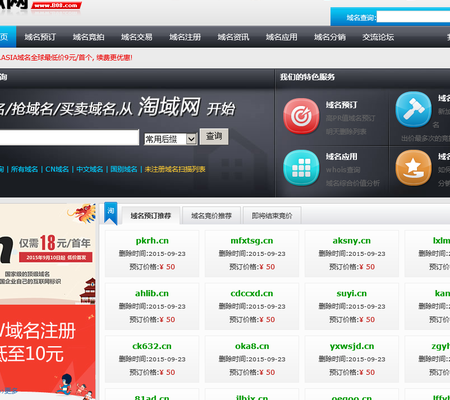450x400 pixels.
Task: Click the top 域名查询 input field
Action: (x=413, y=17)
